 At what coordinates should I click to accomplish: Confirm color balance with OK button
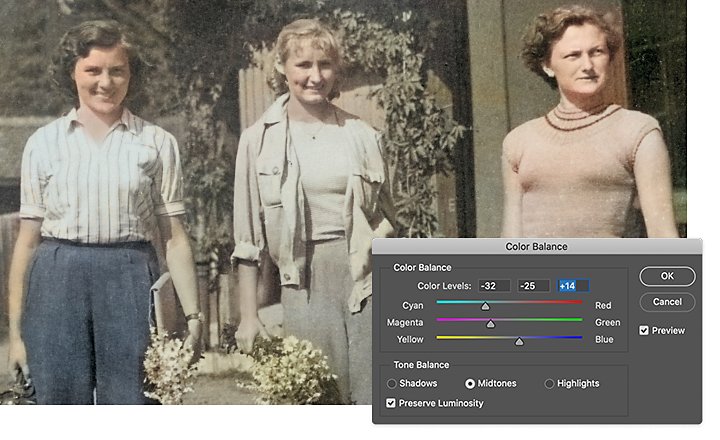[667, 276]
